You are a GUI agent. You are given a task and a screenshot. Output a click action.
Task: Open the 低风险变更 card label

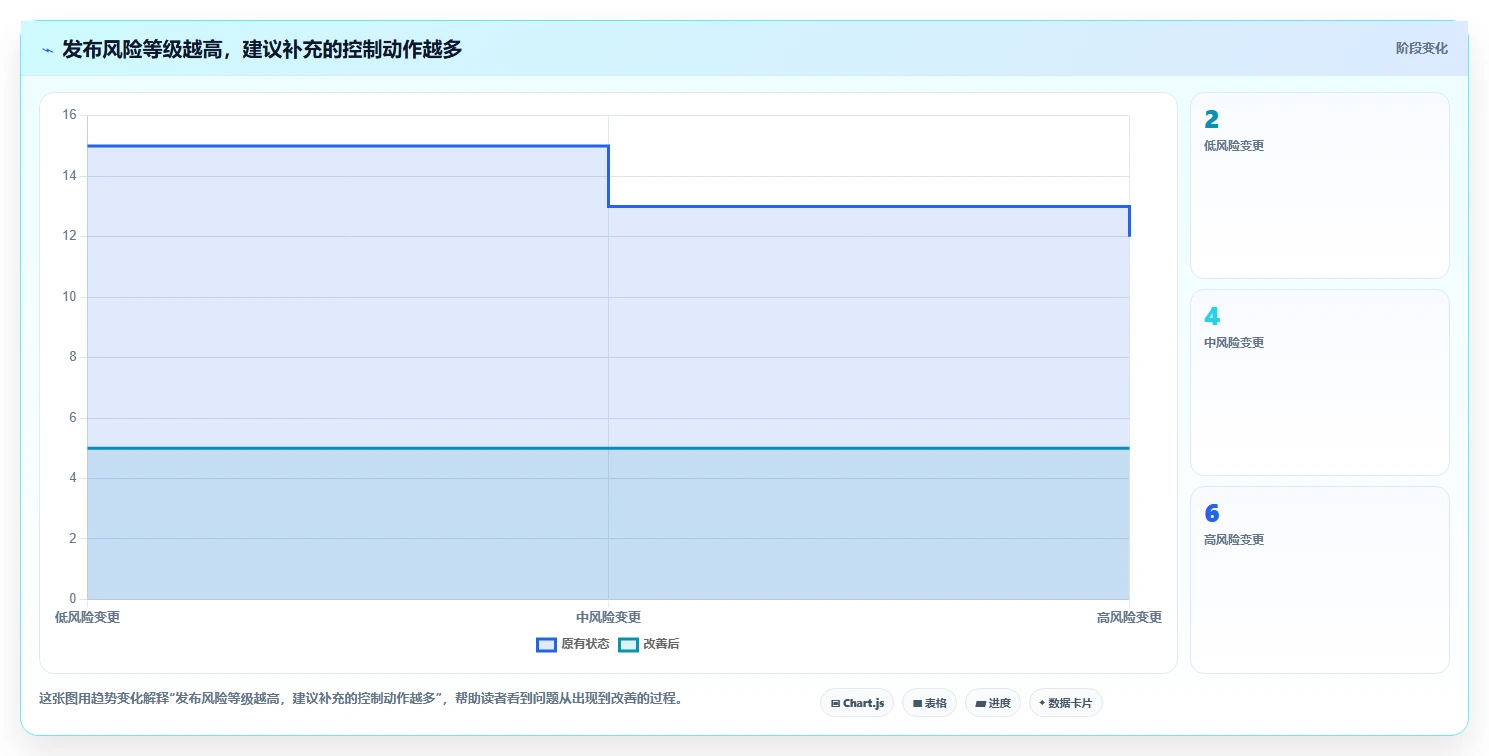click(1234, 146)
